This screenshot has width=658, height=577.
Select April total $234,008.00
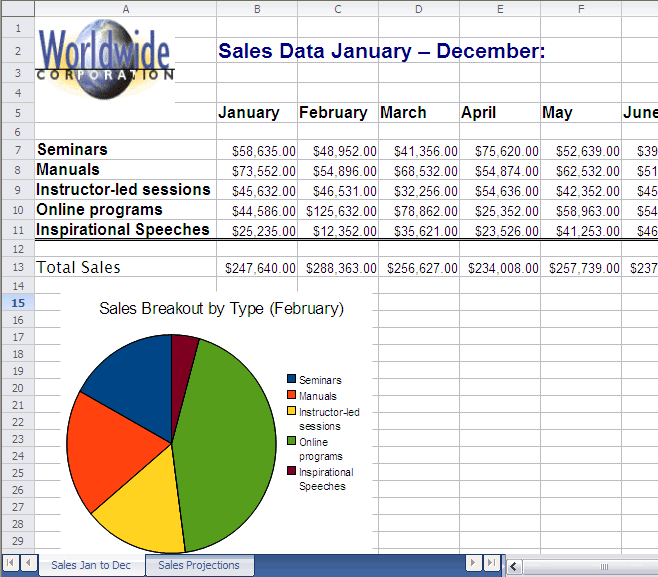[500, 268]
